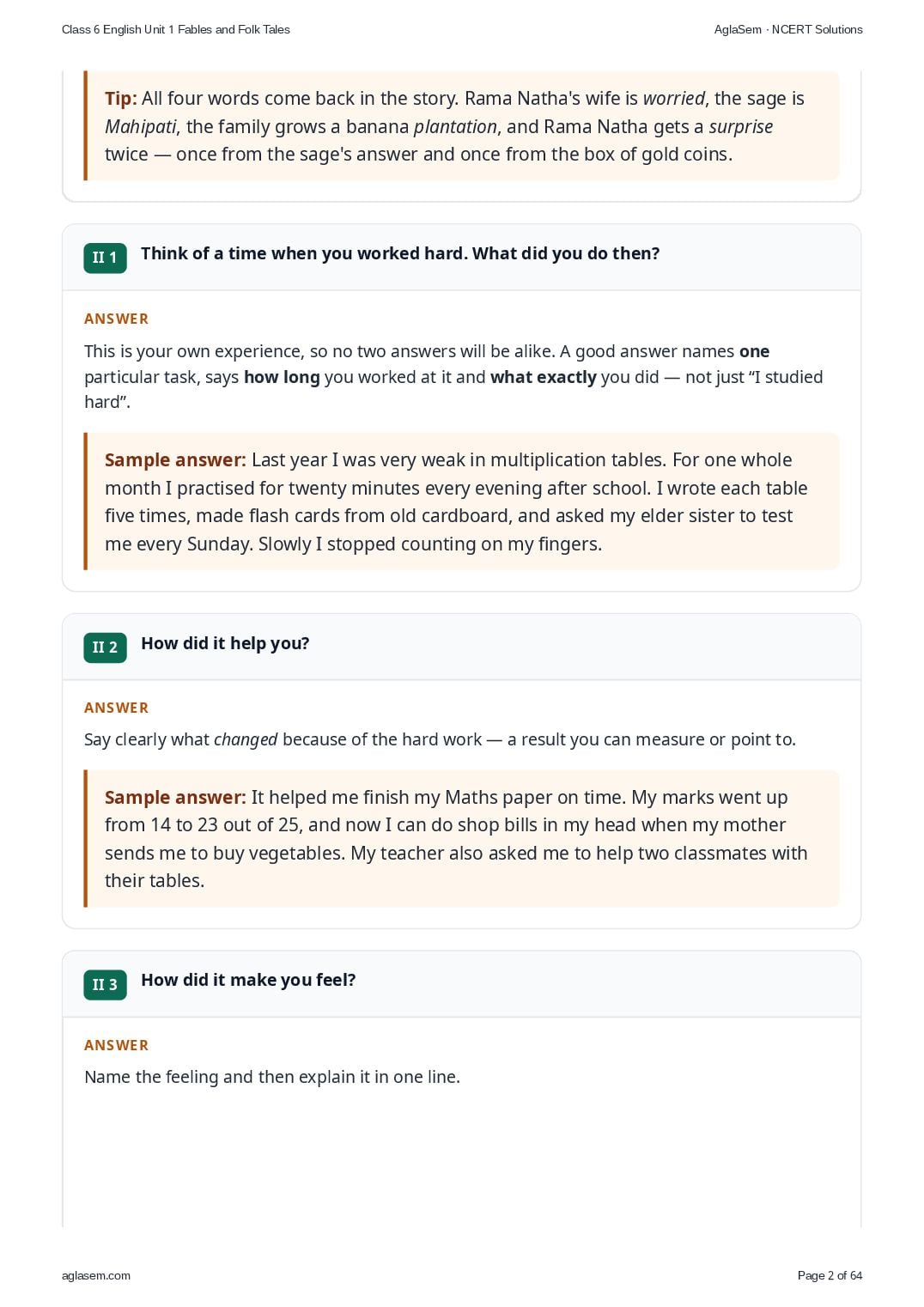The height and width of the screenshot is (1307, 924).
Task: Click the 'Class 6 English Unit 1' header title
Action: pos(176,29)
